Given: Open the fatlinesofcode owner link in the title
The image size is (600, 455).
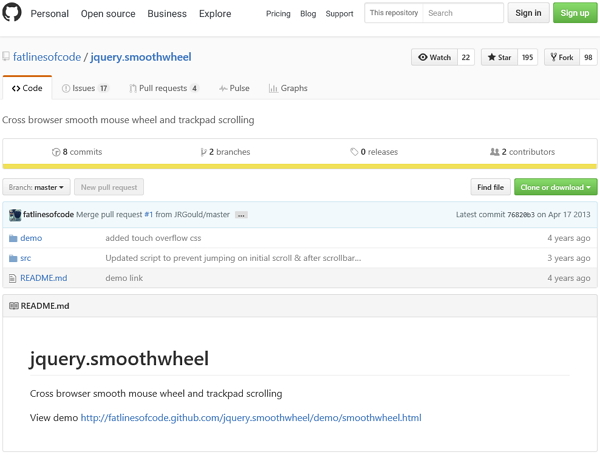Looking at the screenshot, I should 47,57.
